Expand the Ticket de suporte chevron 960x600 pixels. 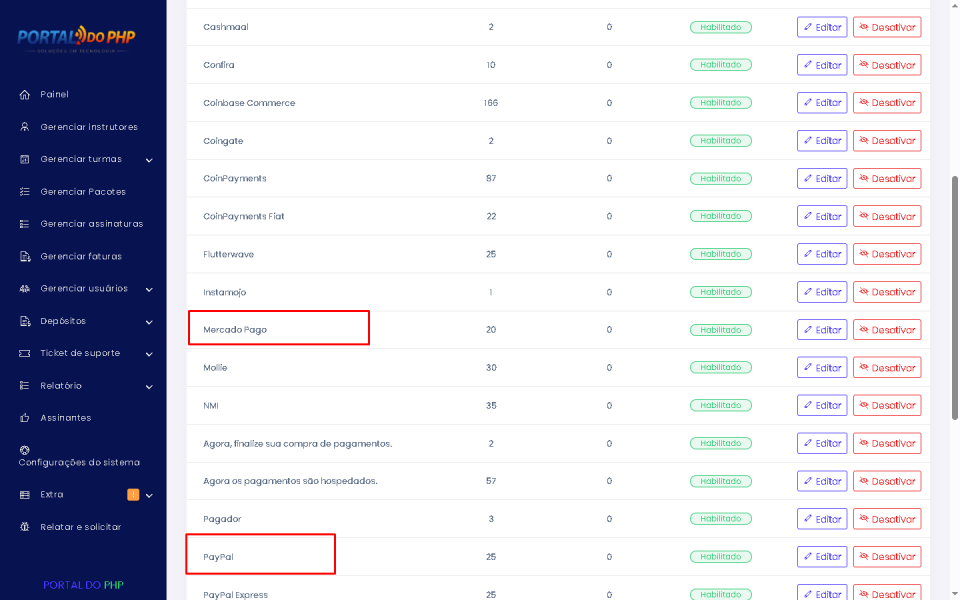point(149,354)
